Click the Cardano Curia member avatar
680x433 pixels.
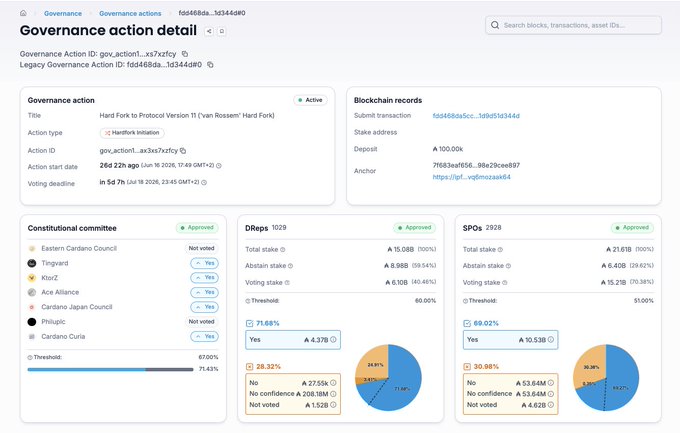pyautogui.click(x=32, y=337)
